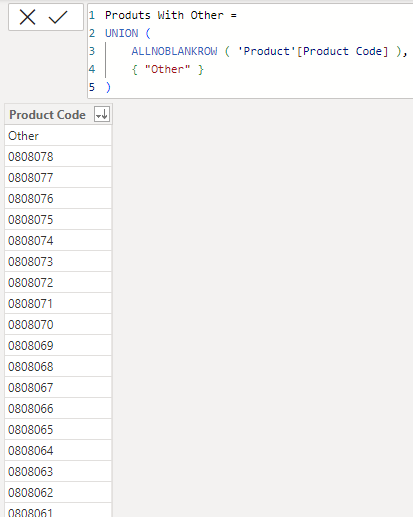The height and width of the screenshot is (517, 413).
Task: Click the UNION keyword in the formula
Action: tap(122, 33)
